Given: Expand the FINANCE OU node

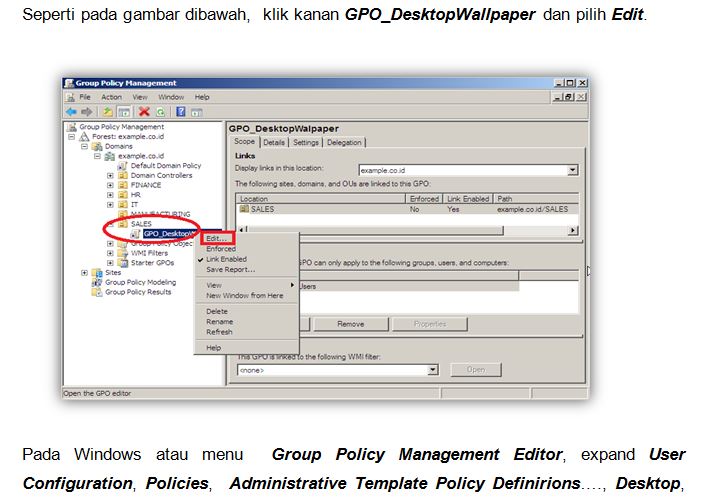Looking at the screenshot, I should (x=110, y=185).
